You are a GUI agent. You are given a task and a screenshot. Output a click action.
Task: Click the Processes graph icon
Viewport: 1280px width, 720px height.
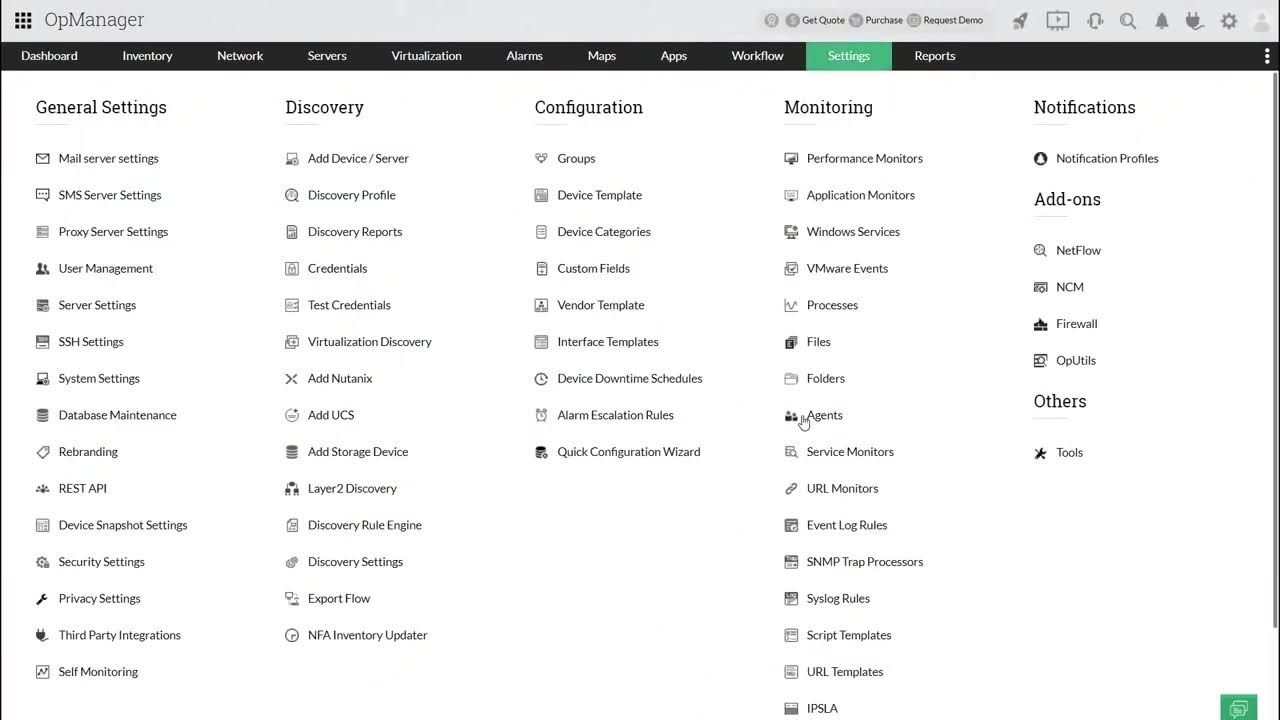(791, 305)
